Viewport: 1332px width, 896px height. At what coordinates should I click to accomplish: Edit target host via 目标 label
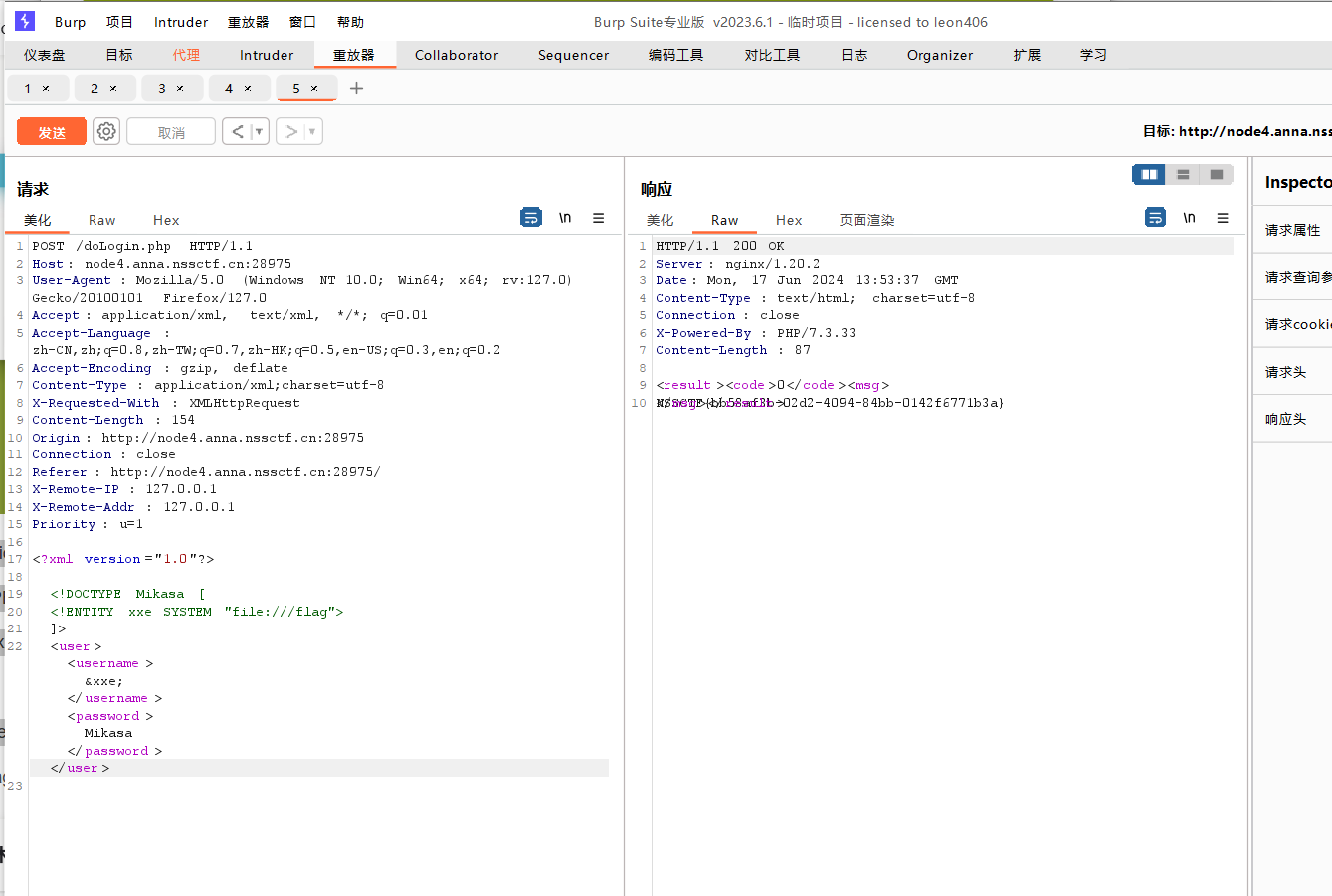(x=1237, y=131)
